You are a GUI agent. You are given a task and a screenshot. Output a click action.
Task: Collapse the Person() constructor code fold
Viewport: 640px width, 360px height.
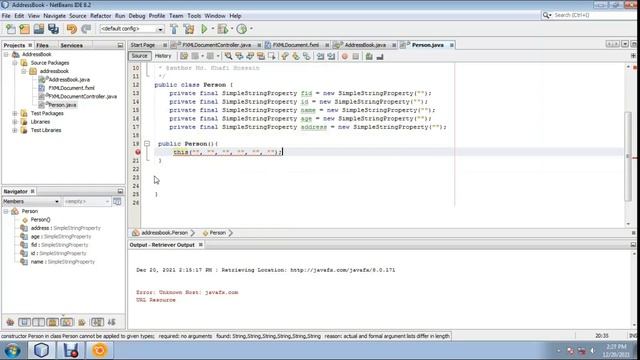click(147, 144)
